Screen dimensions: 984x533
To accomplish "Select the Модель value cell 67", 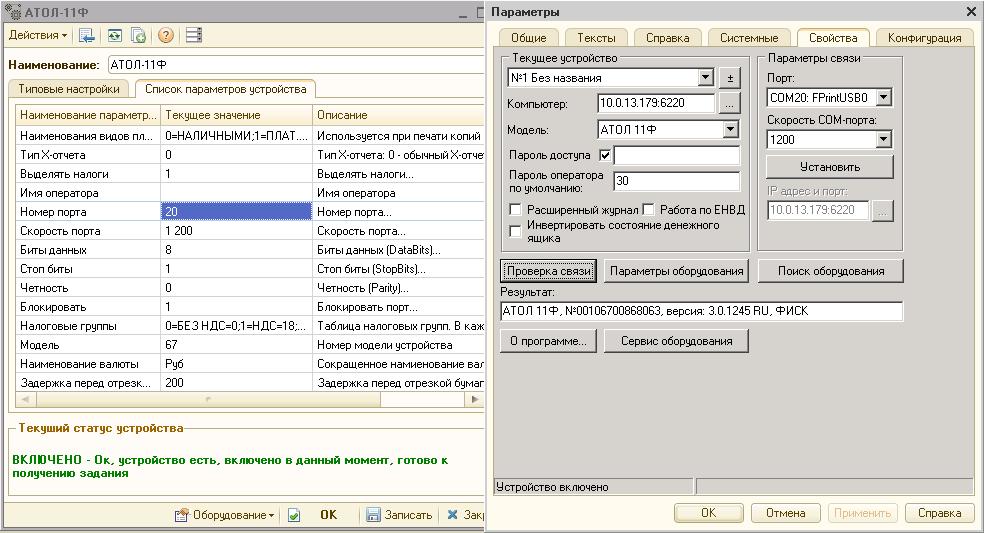I will pyautogui.click(x=236, y=345).
